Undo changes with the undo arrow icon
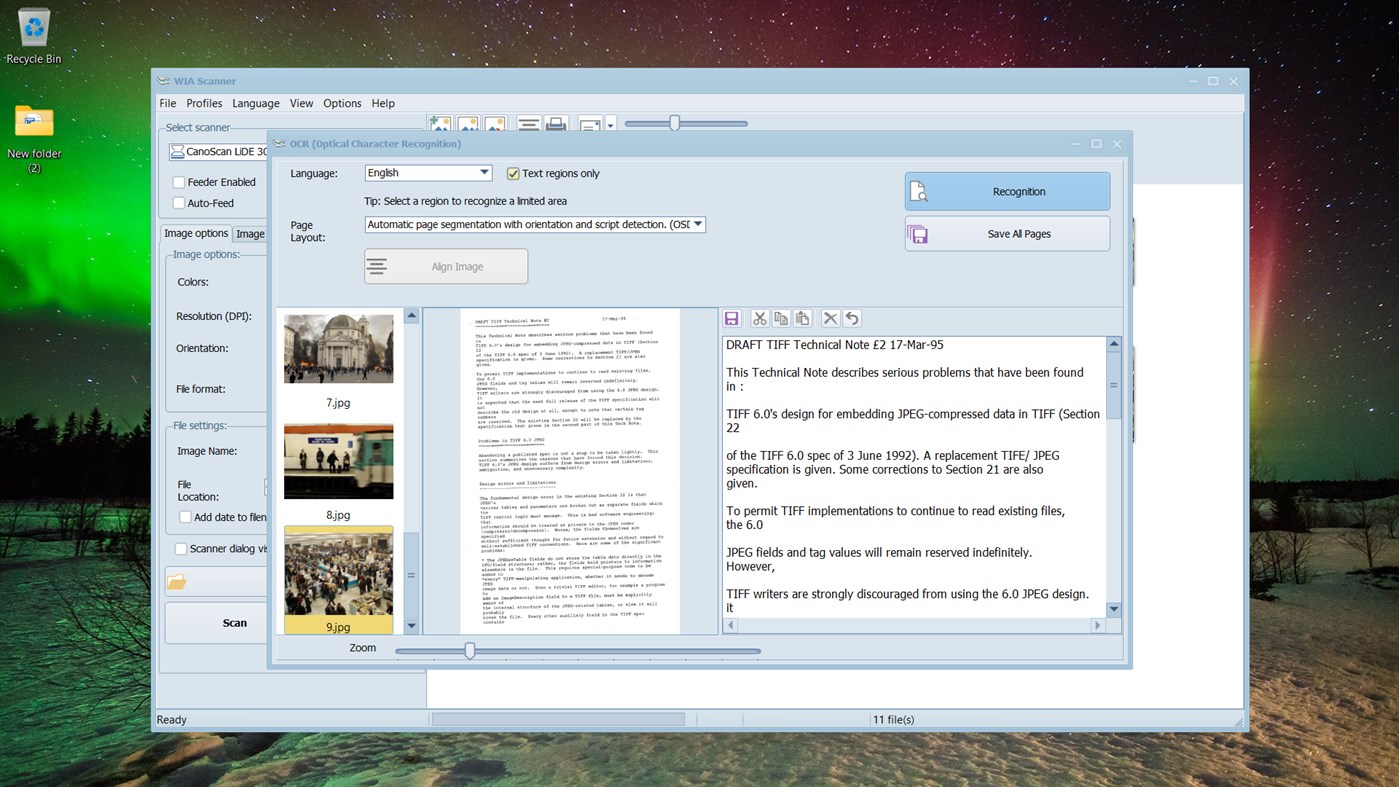1399x787 pixels. coord(851,318)
